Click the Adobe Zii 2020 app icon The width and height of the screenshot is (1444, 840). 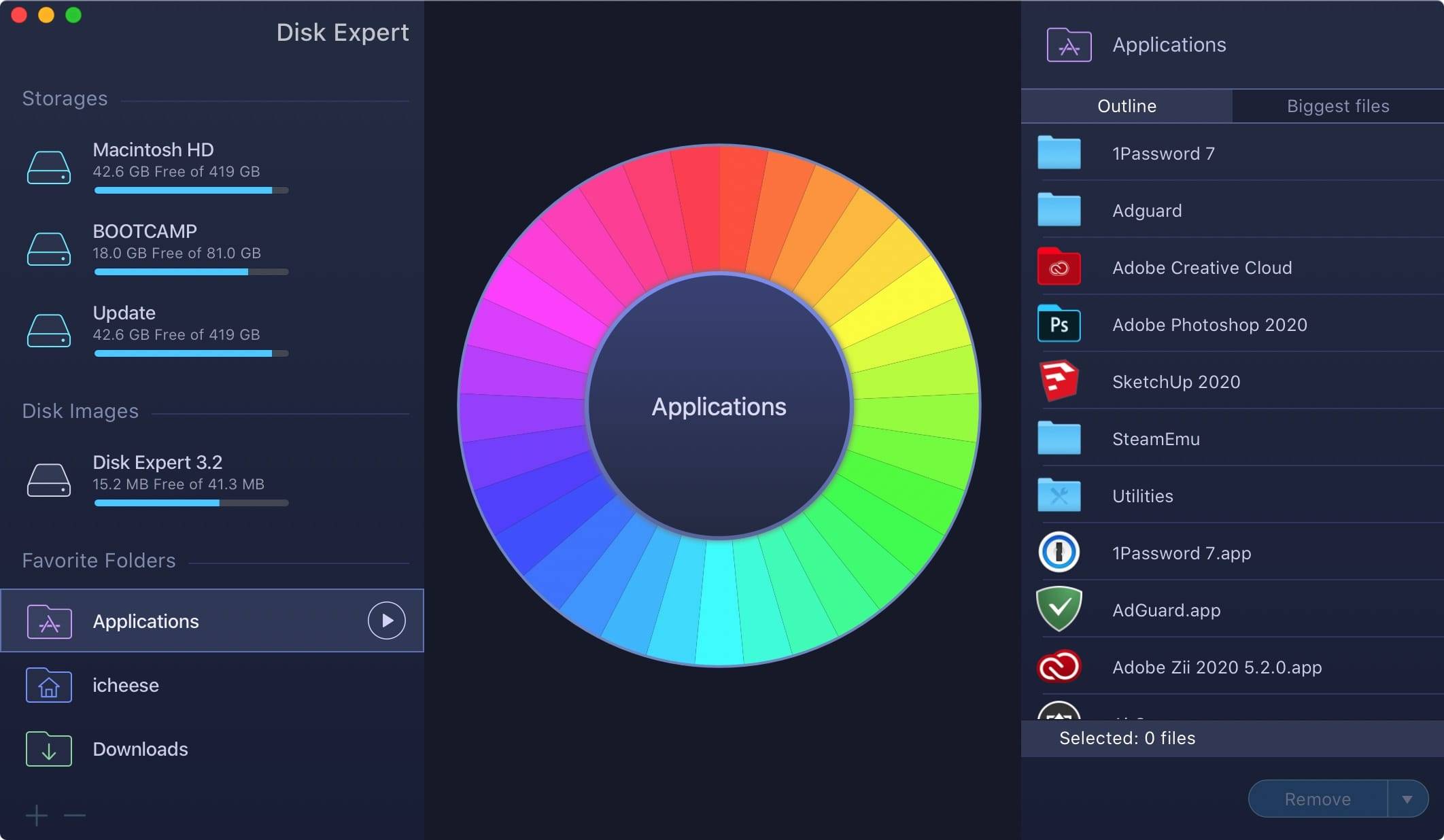[x=1059, y=667]
